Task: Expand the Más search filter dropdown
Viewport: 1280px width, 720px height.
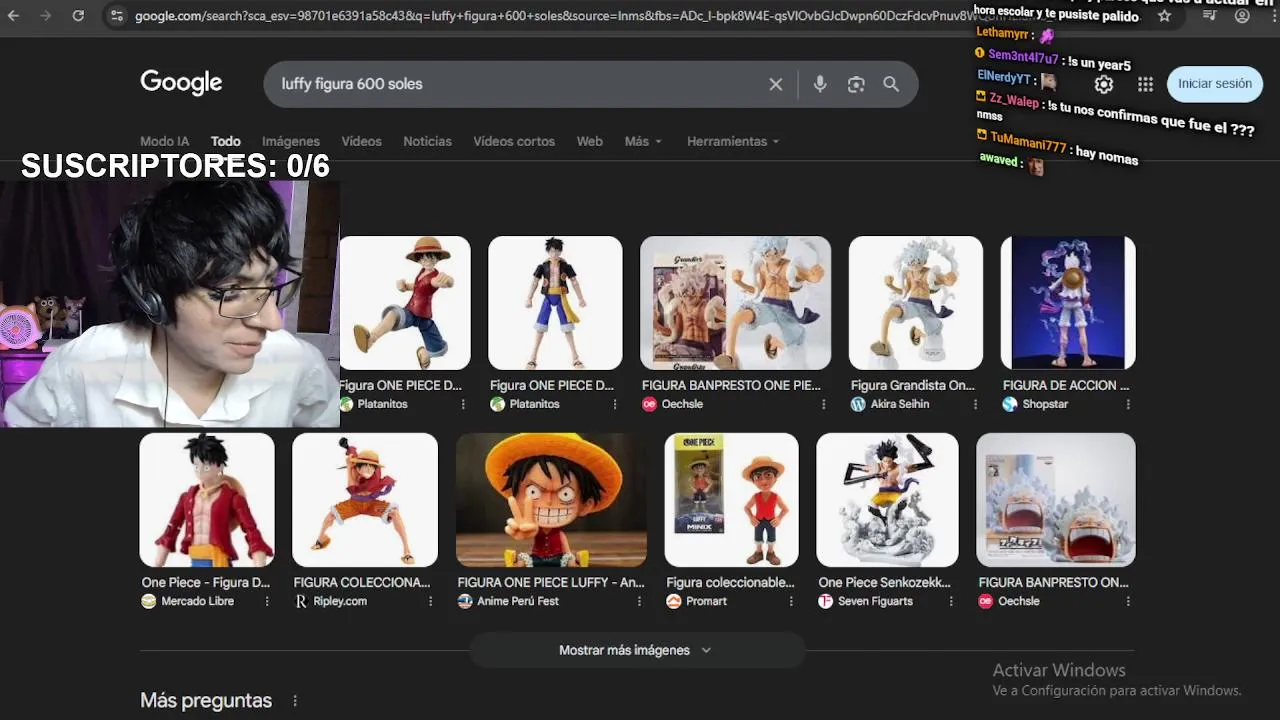Action: [x=643, y=141]
